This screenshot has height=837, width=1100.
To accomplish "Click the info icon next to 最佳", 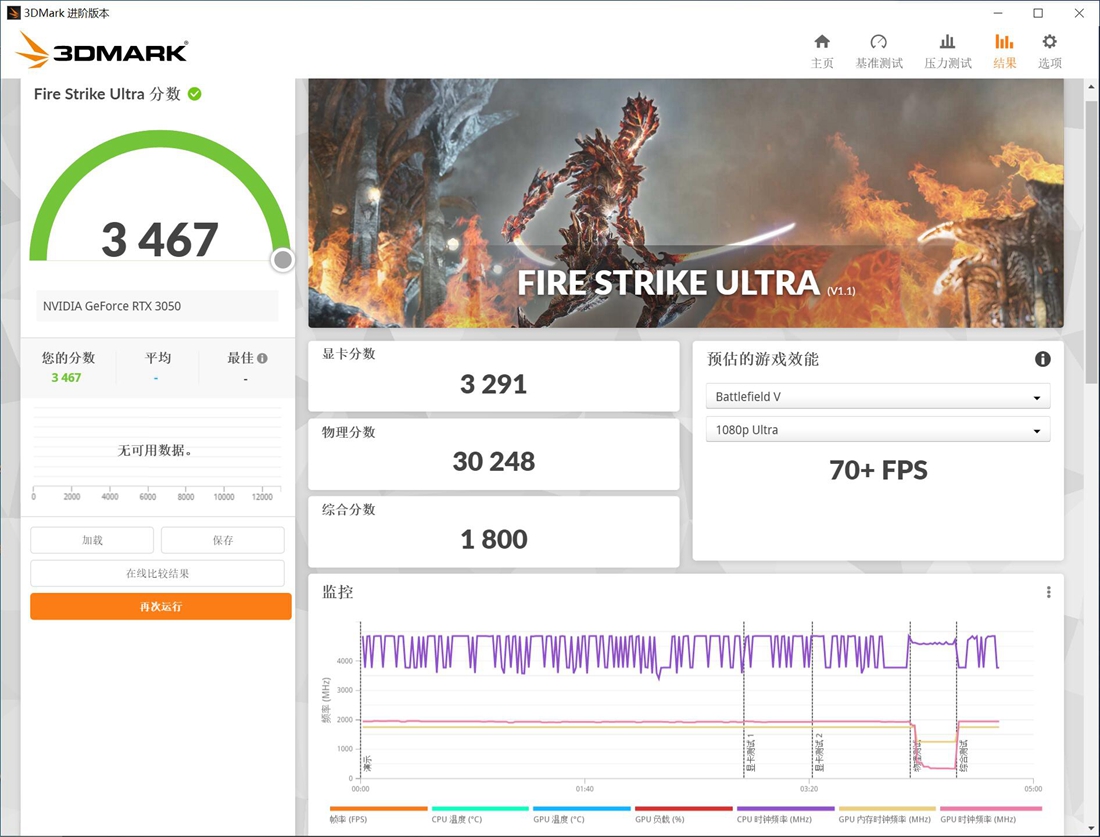I will pos(262,357).
